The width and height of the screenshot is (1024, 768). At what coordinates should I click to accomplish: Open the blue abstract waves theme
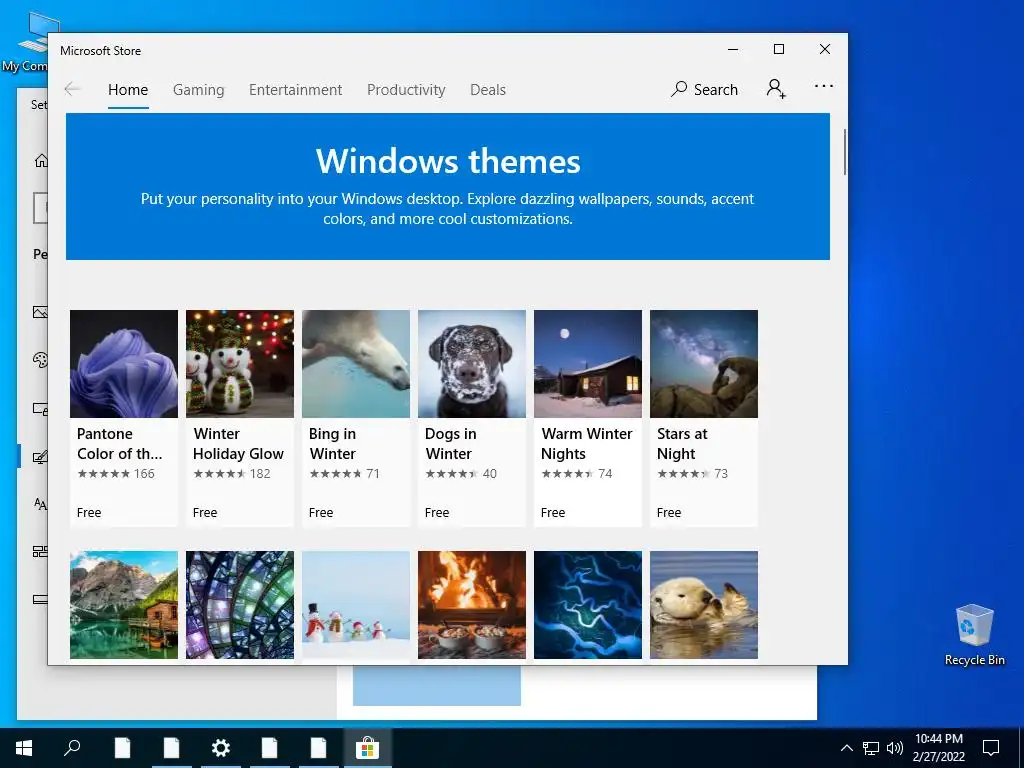[x=588, y=605]
